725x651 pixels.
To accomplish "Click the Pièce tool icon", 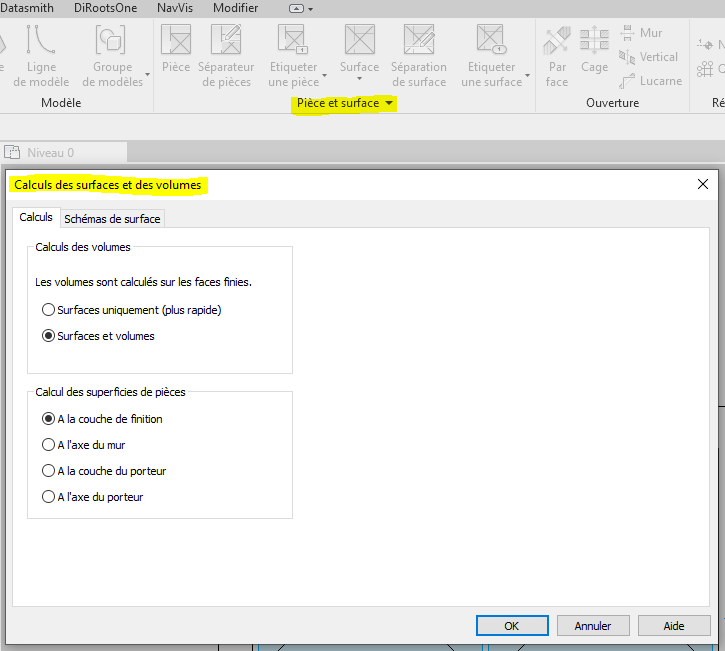I will click(x=176, y=42).
